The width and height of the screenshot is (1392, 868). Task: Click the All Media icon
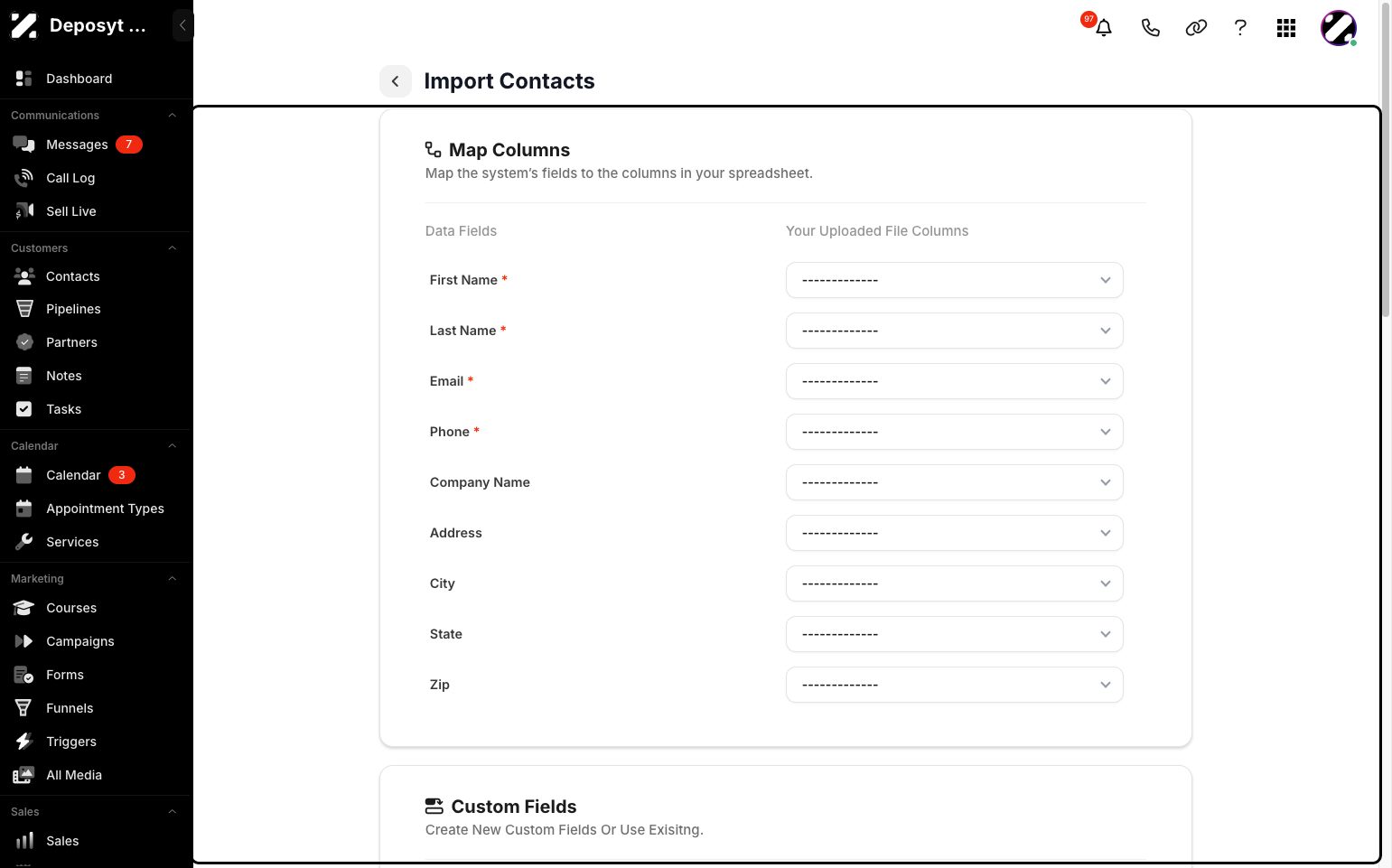pyautogui.click(x=24, y=775)
